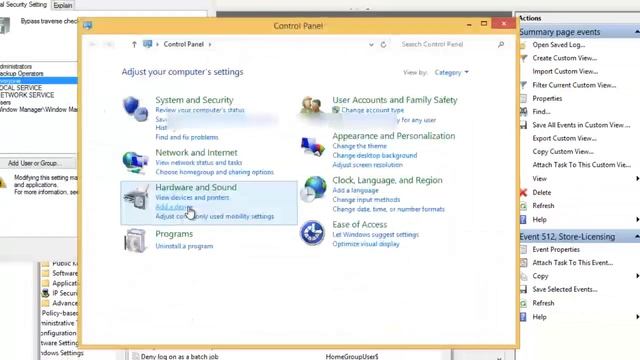Viewport: 640px width, 360px height.
Task: Select Import Custom View action
Action: pos(565,71)
